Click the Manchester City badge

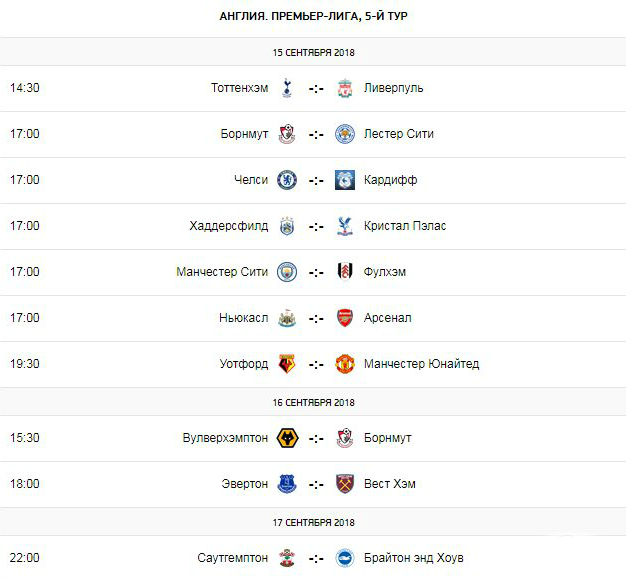pyautogui.click(x=287, y=272)
